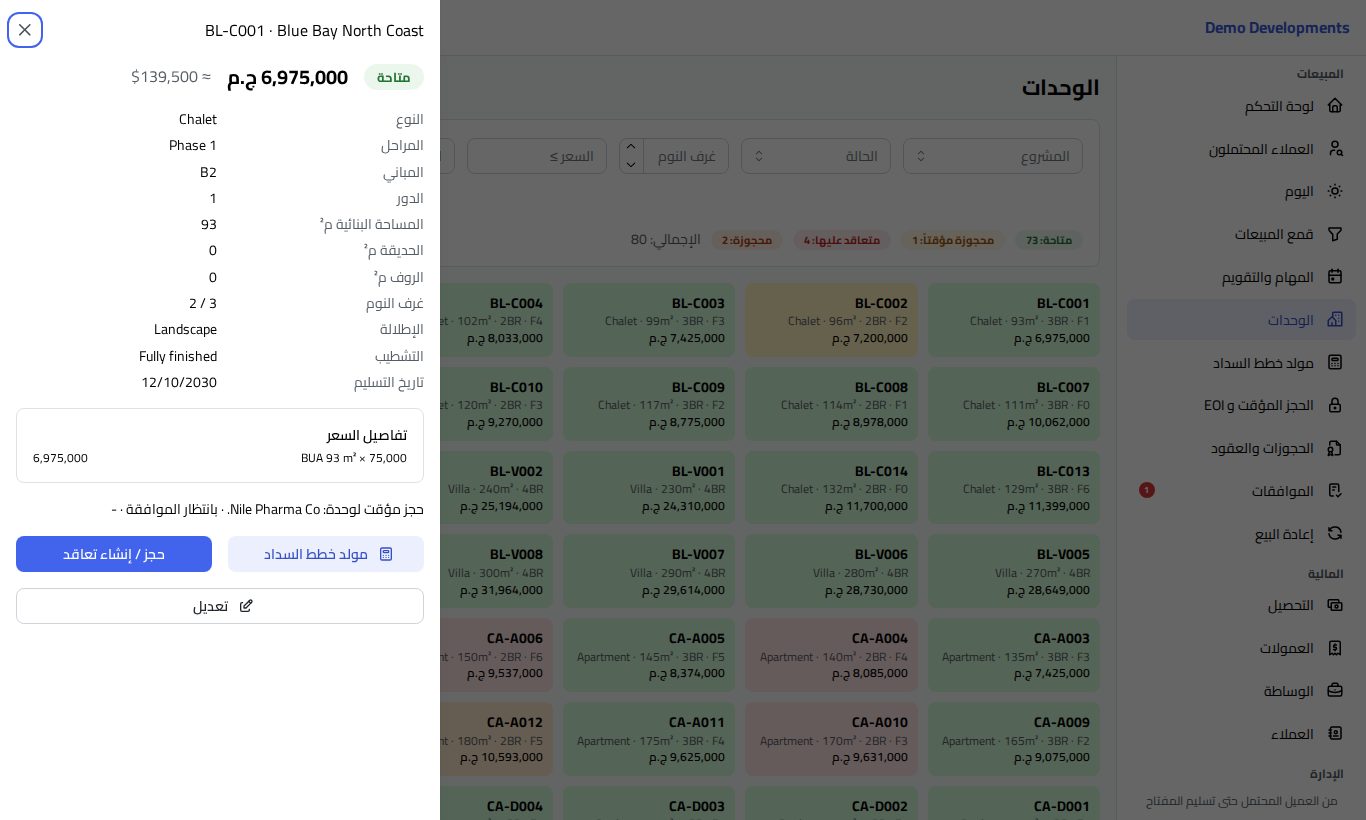
Task: Click the pencil icon on edit button
Action: 246,606
